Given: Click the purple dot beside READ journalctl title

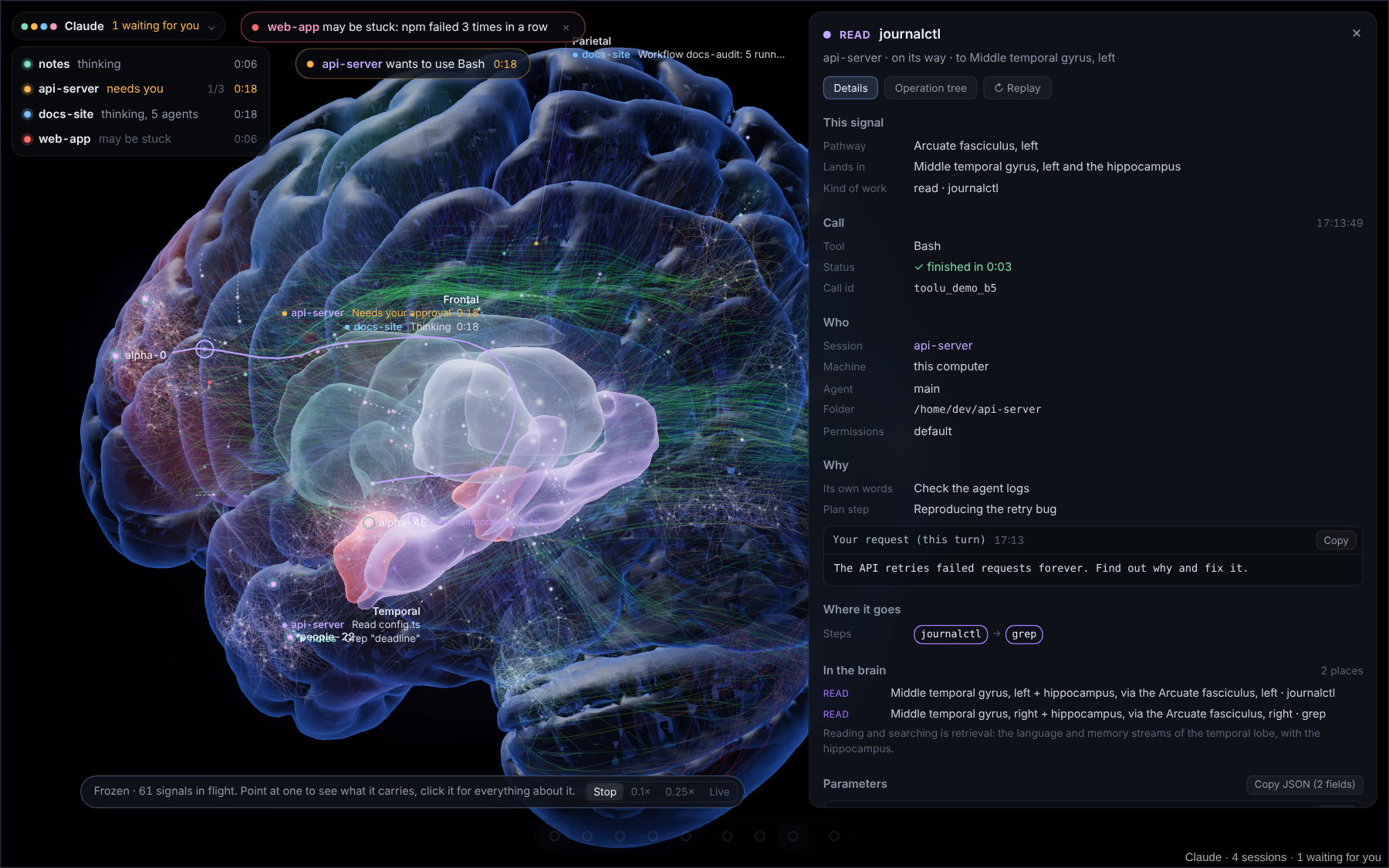Looking at the screenshot, I should [827, 35].
